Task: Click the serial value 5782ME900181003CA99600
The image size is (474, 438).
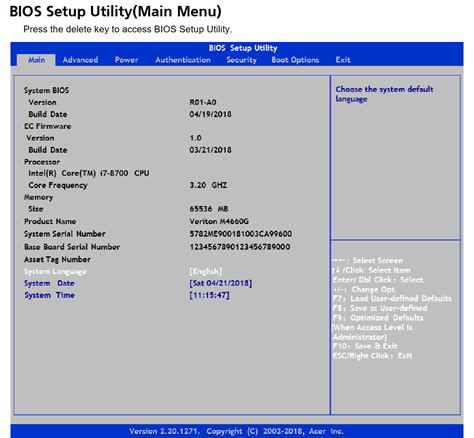Action: coord(241,234)
